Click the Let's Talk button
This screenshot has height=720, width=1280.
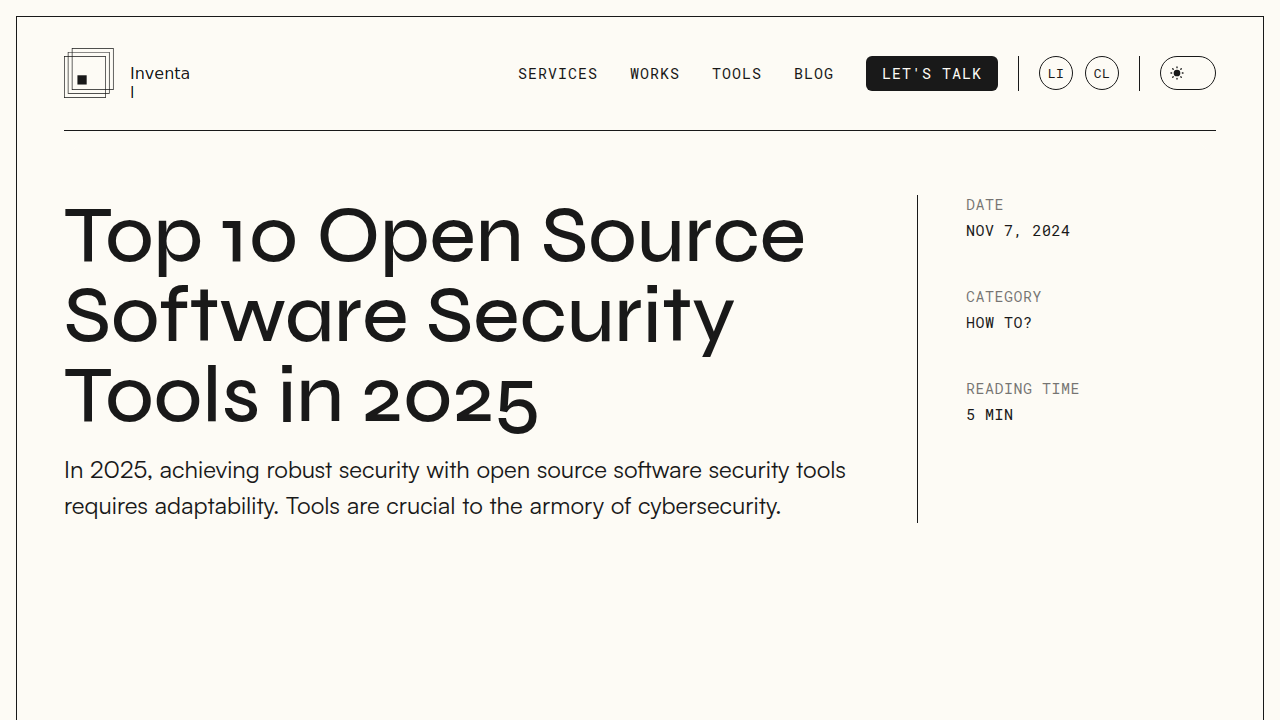[932, 73]
